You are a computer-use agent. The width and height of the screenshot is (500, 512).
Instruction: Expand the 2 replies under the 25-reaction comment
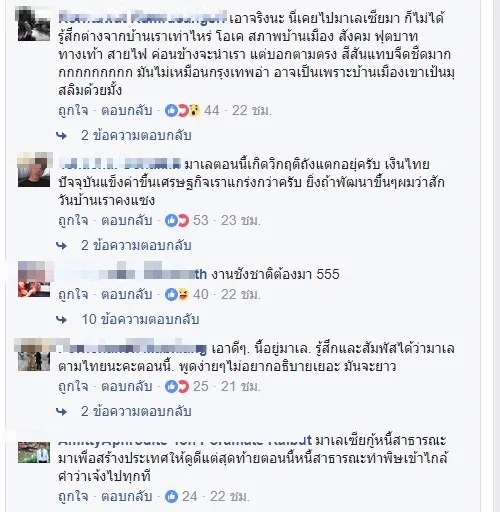(x=136, y=411)
